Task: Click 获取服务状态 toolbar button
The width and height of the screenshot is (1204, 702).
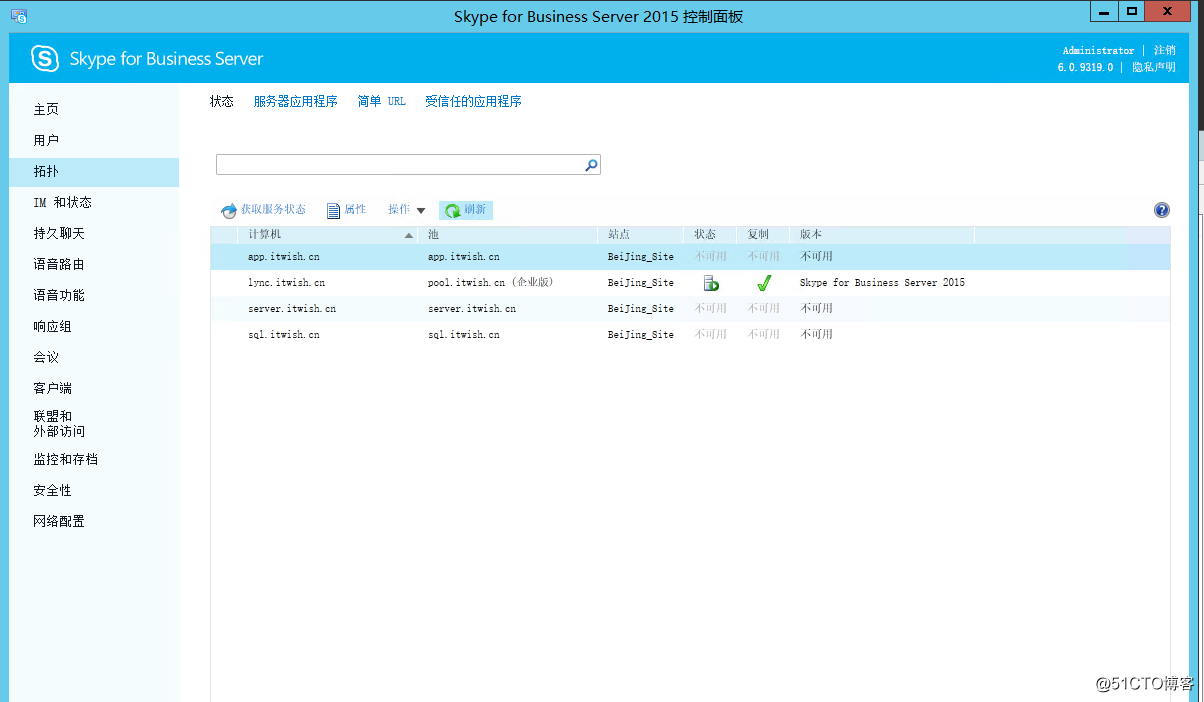Action: pos(264,210)
